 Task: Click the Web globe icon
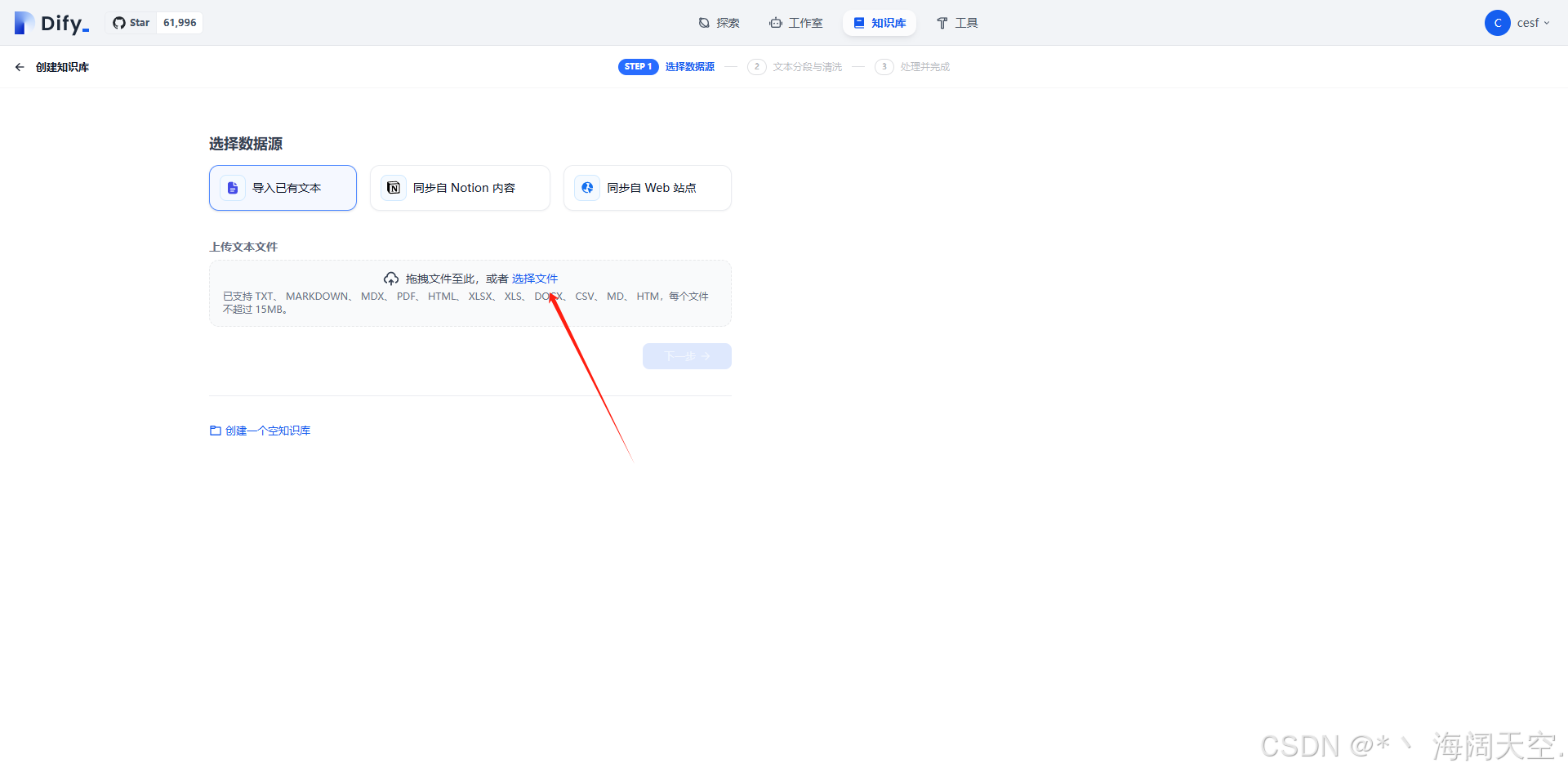pyautogui.click(x=587, y=188)
